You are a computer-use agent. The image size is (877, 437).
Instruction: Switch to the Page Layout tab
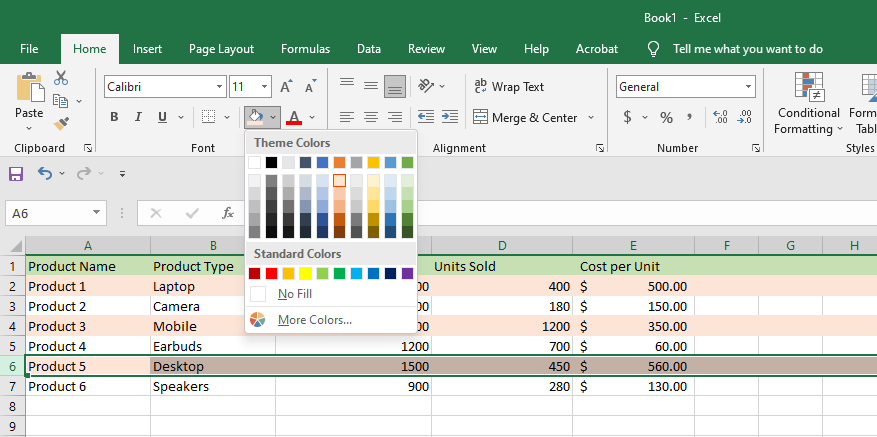[221, 49]
